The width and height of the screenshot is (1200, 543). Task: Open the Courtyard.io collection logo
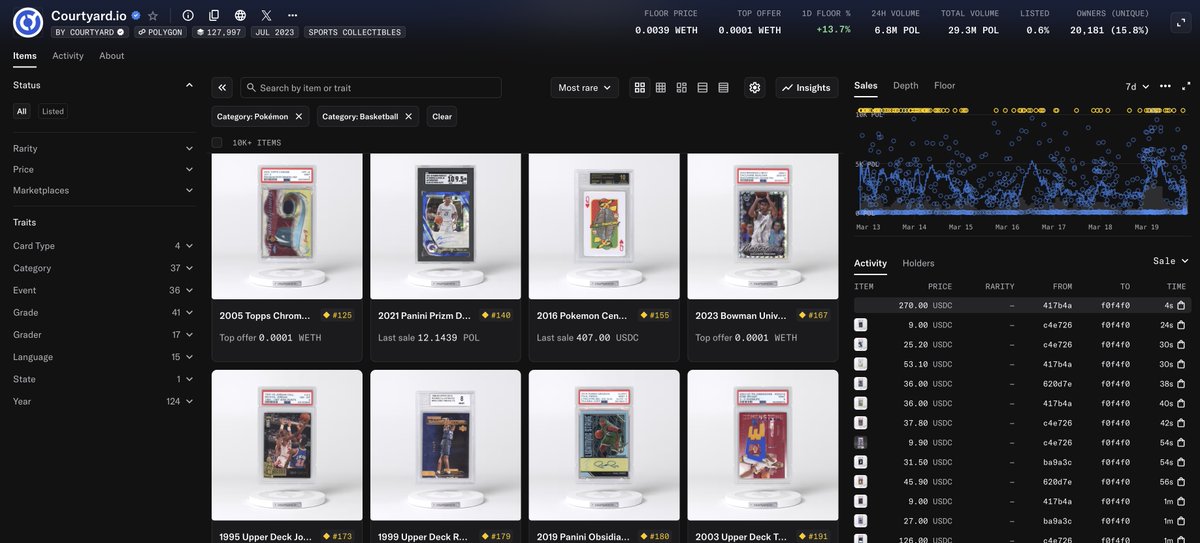click(28, 22)
